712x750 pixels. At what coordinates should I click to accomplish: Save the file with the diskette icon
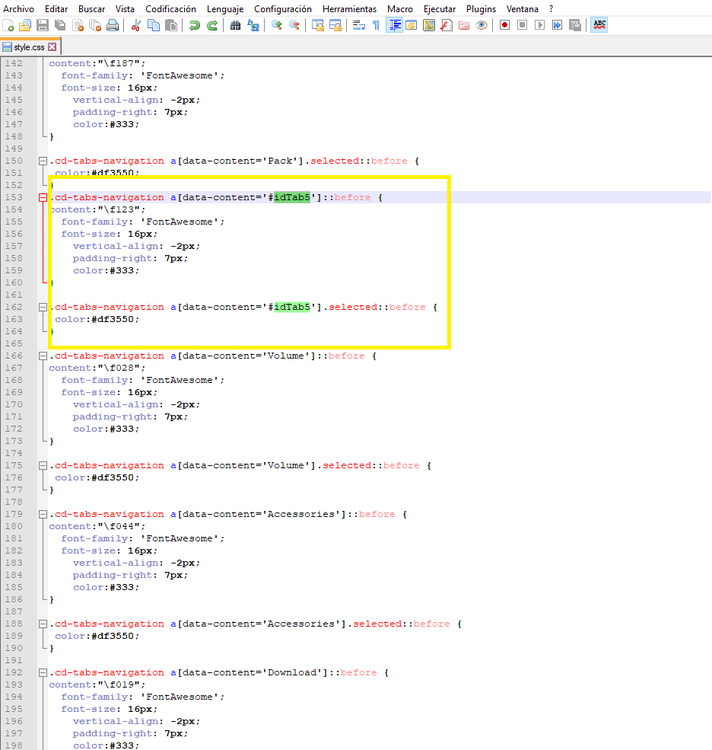click(x=44, y=25)
